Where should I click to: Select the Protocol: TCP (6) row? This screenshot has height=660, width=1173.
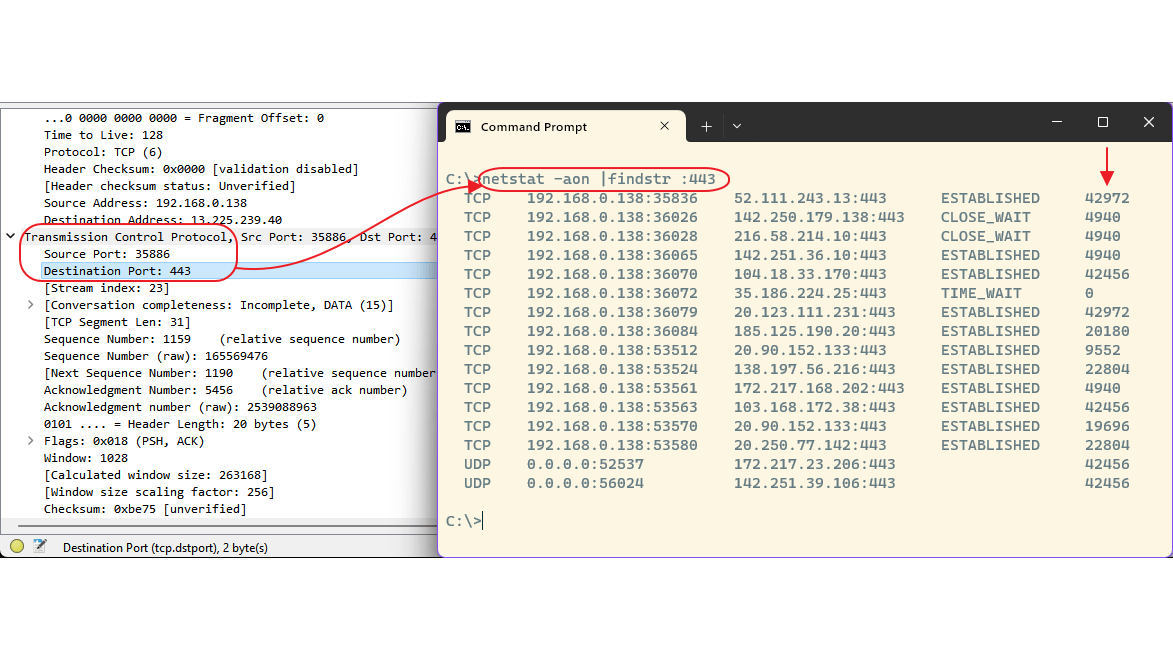click(x=103, y=152)
